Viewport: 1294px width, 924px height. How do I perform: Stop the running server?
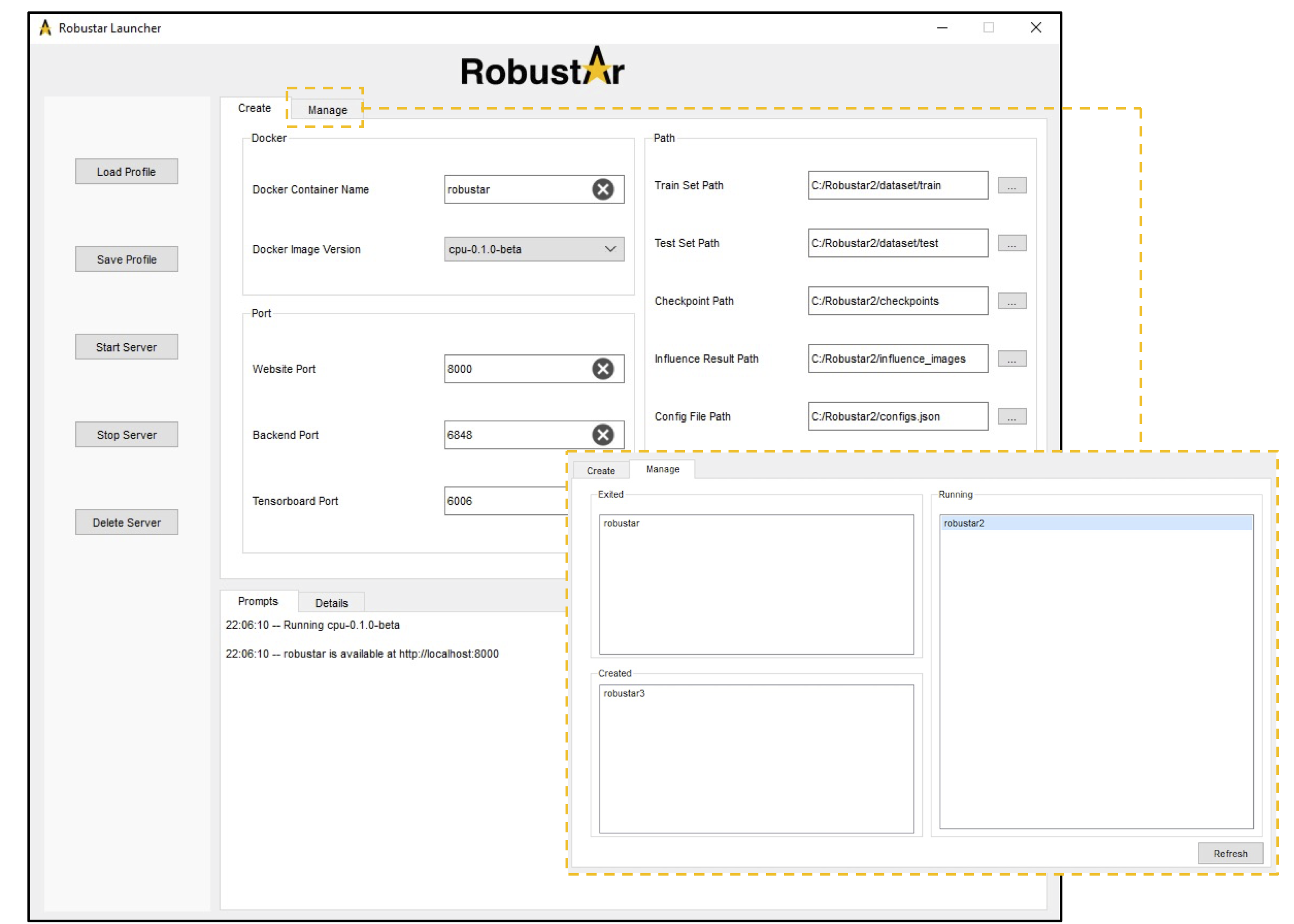pyautogui.click(x=127, y=434)
